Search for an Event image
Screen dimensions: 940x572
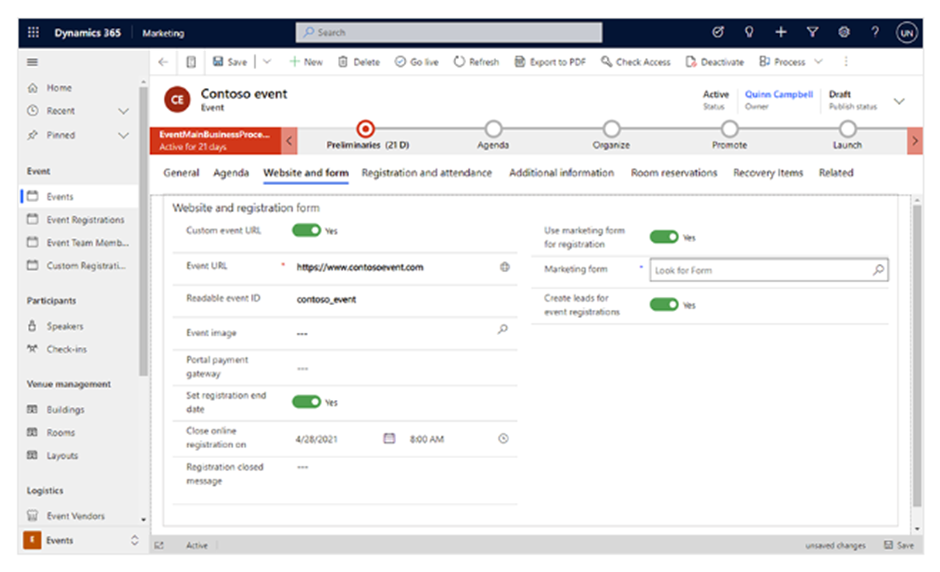coord(502,329)
